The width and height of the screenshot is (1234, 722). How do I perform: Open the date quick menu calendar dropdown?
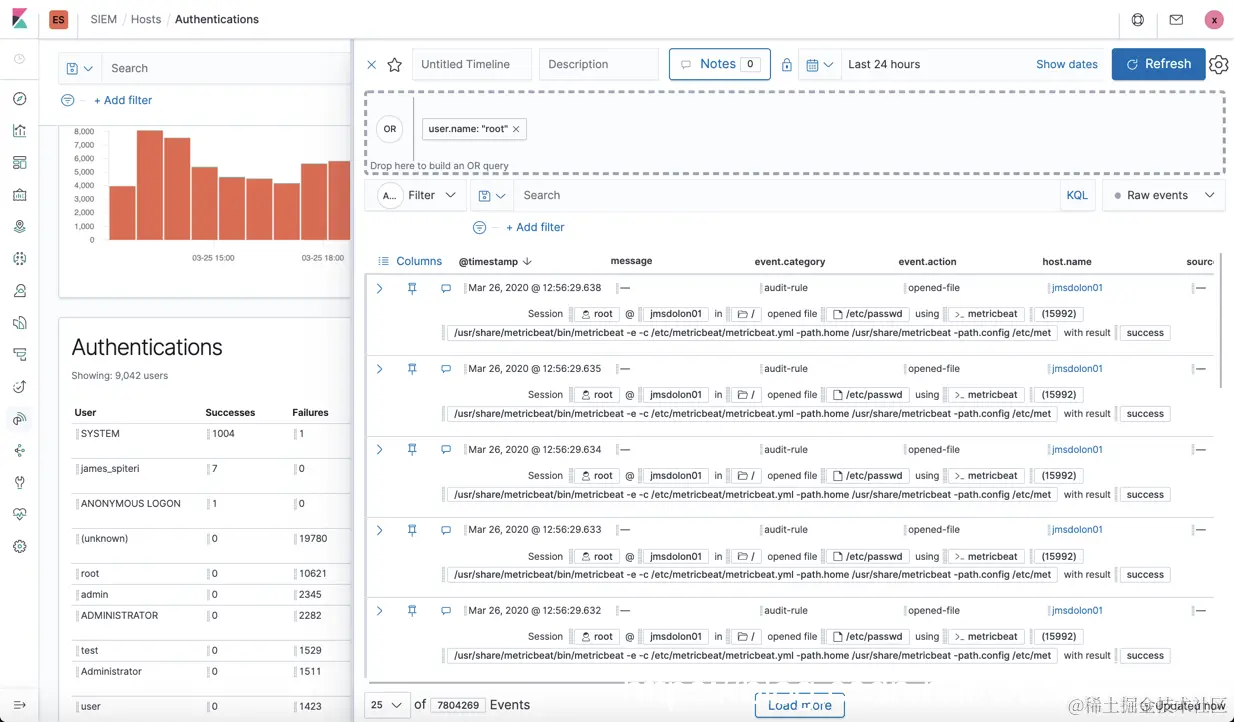pos(819,64)
